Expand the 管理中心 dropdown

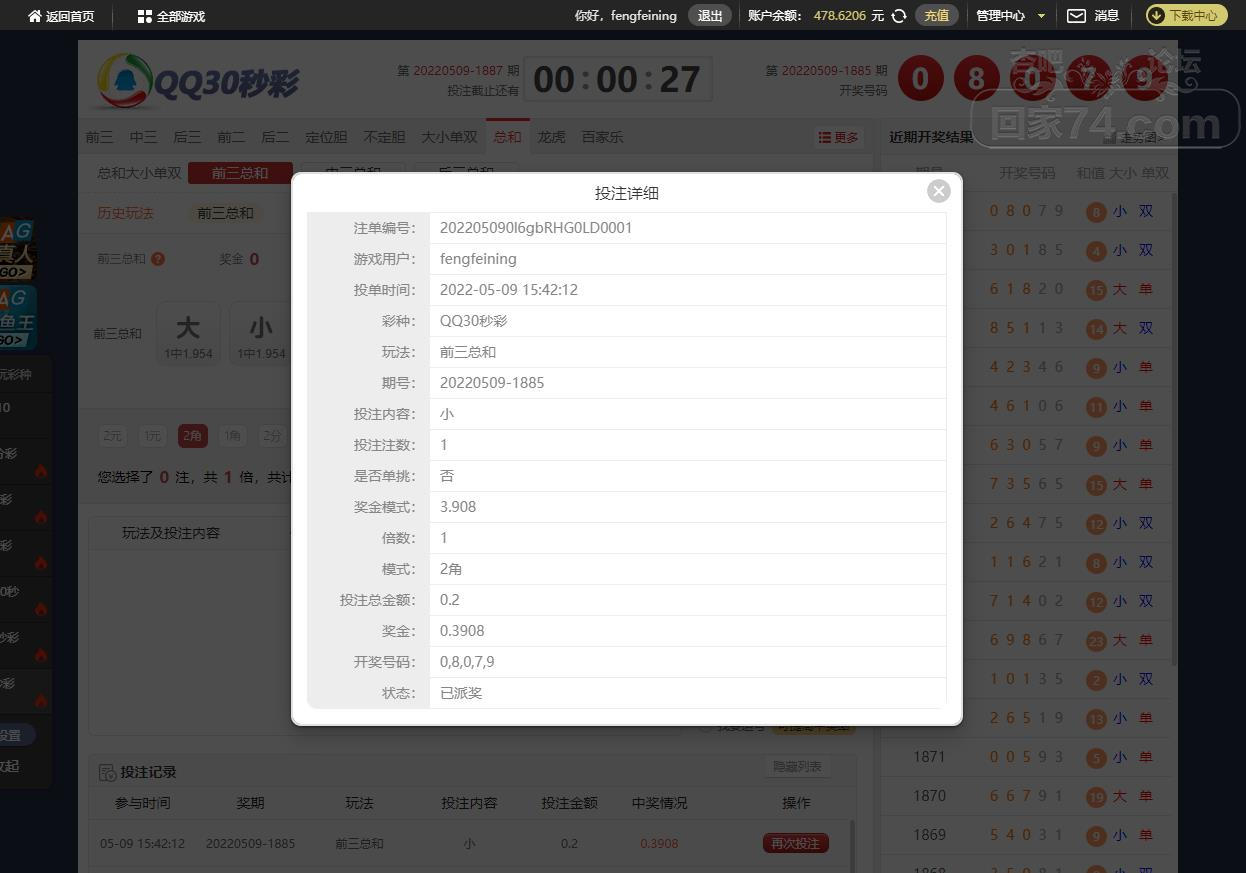click(x=1041, y=16)
